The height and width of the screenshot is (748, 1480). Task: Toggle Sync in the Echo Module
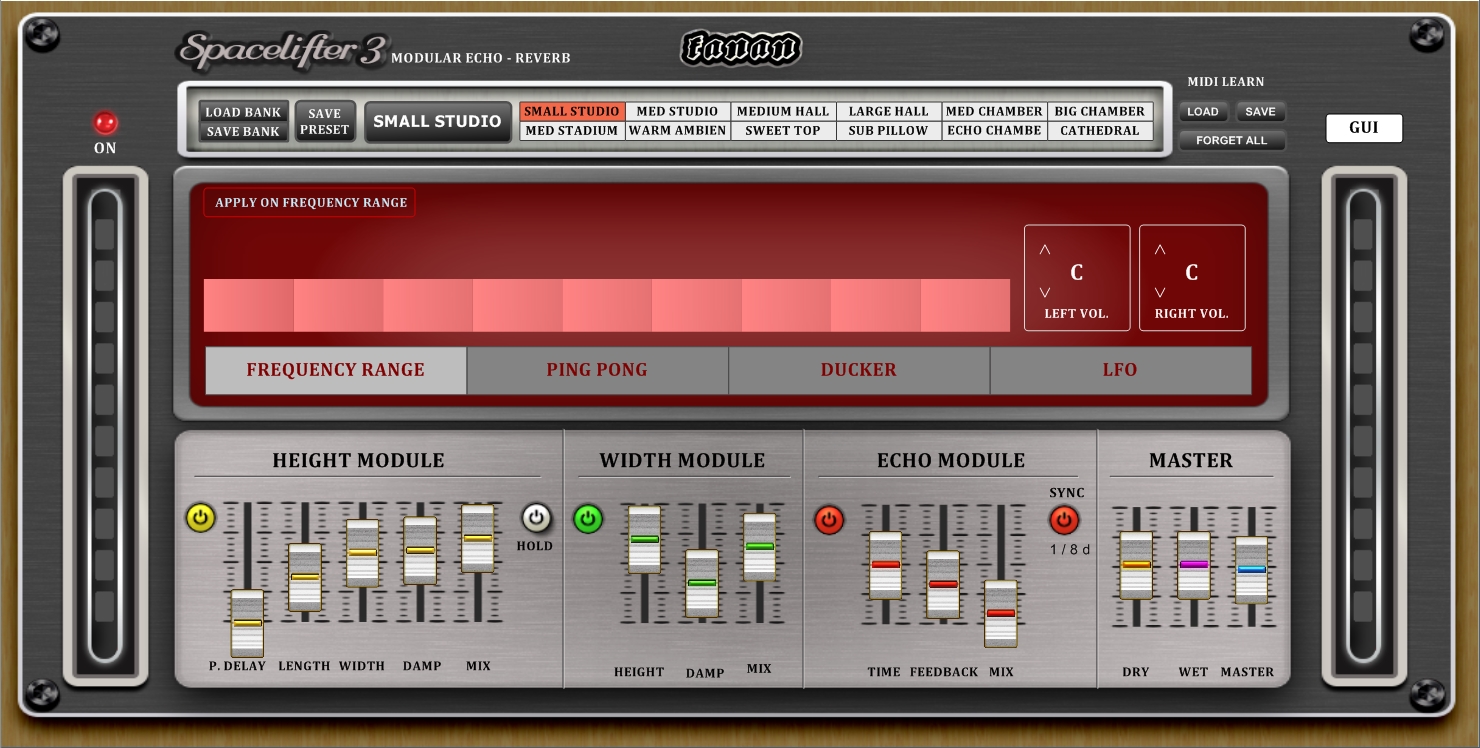[x=1064, y=519]
